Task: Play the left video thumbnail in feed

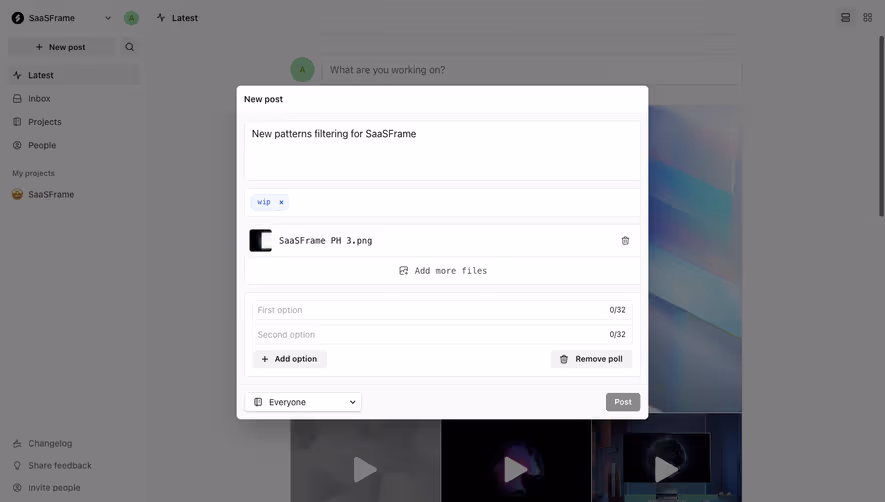Action: pyautogui.click(x=365, y=469)
